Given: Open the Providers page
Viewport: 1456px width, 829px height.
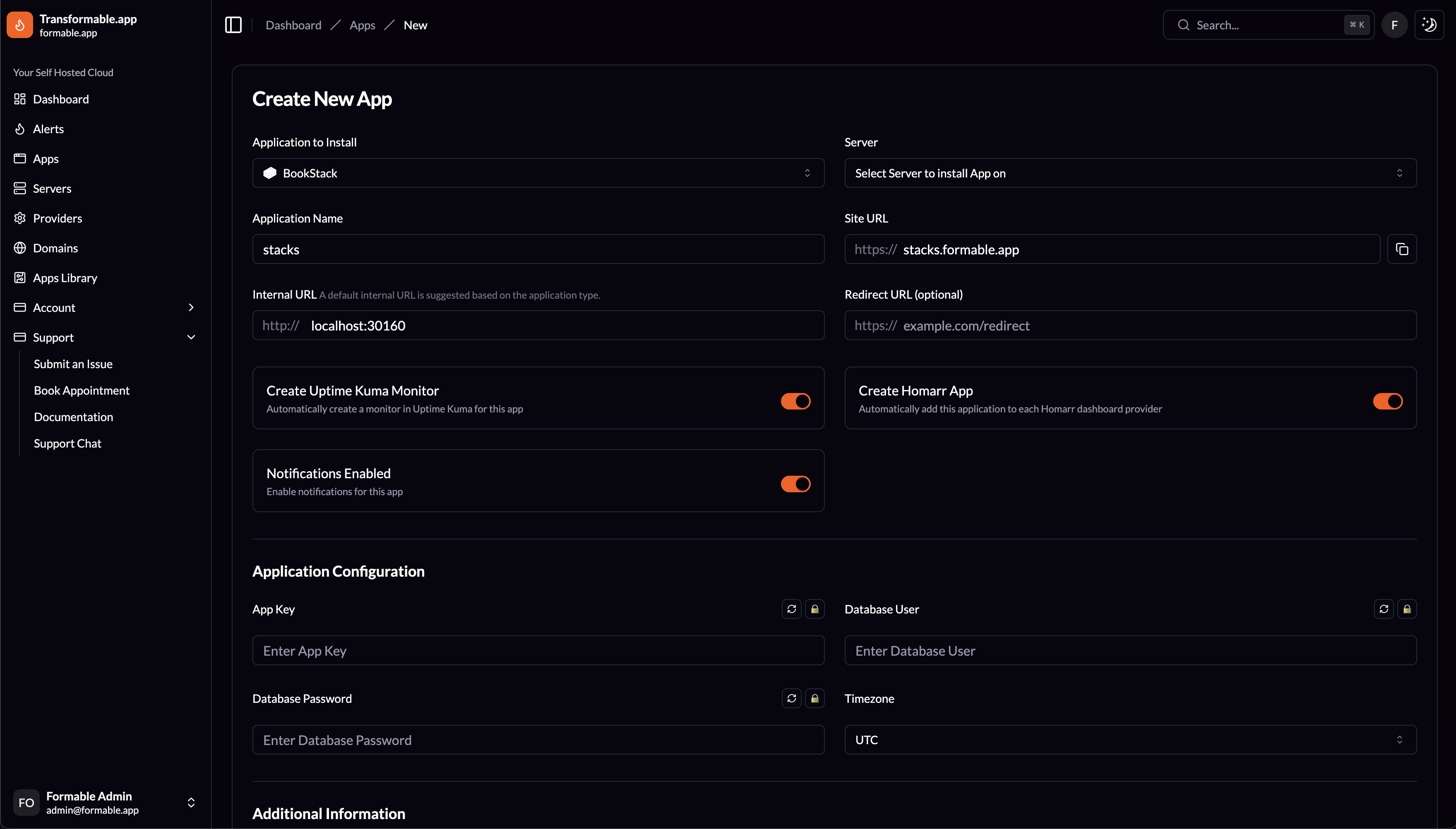Looking at the screenshot, I should click(58, 218).
